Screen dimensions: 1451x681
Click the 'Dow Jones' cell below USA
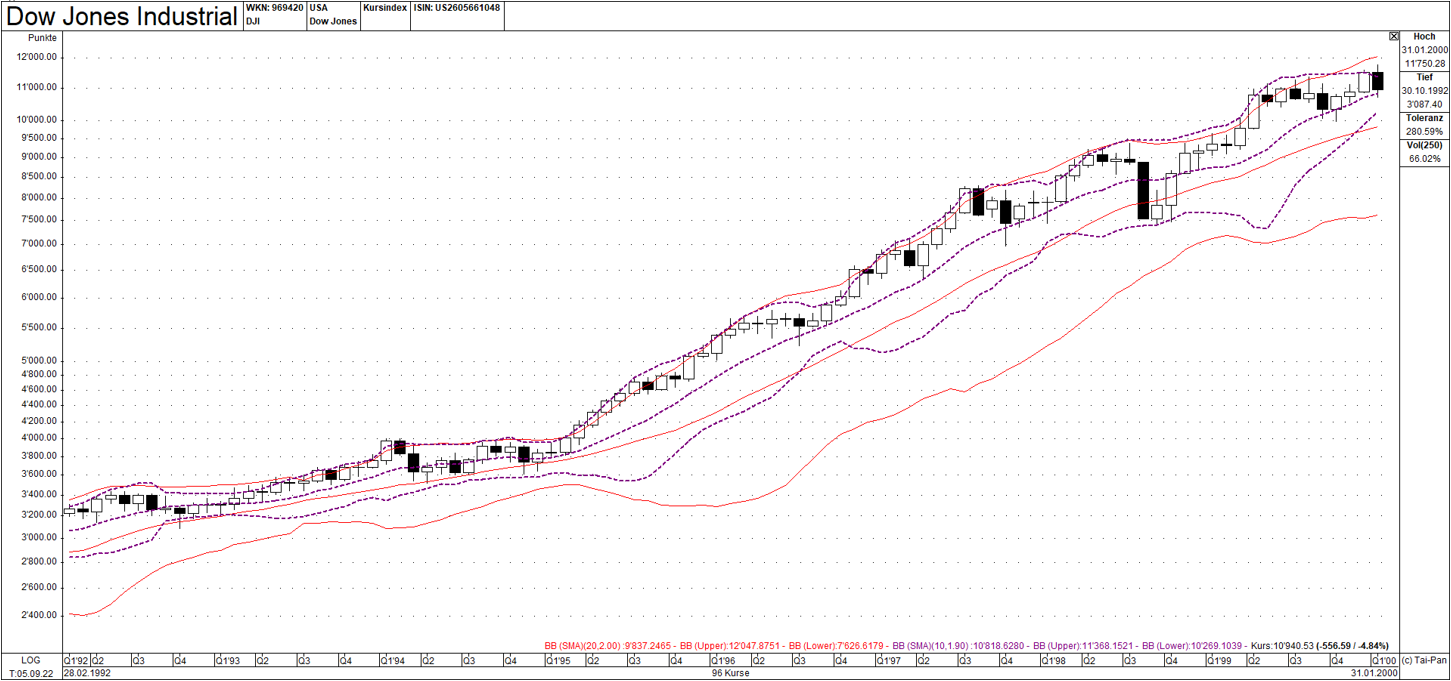point(333,21)
